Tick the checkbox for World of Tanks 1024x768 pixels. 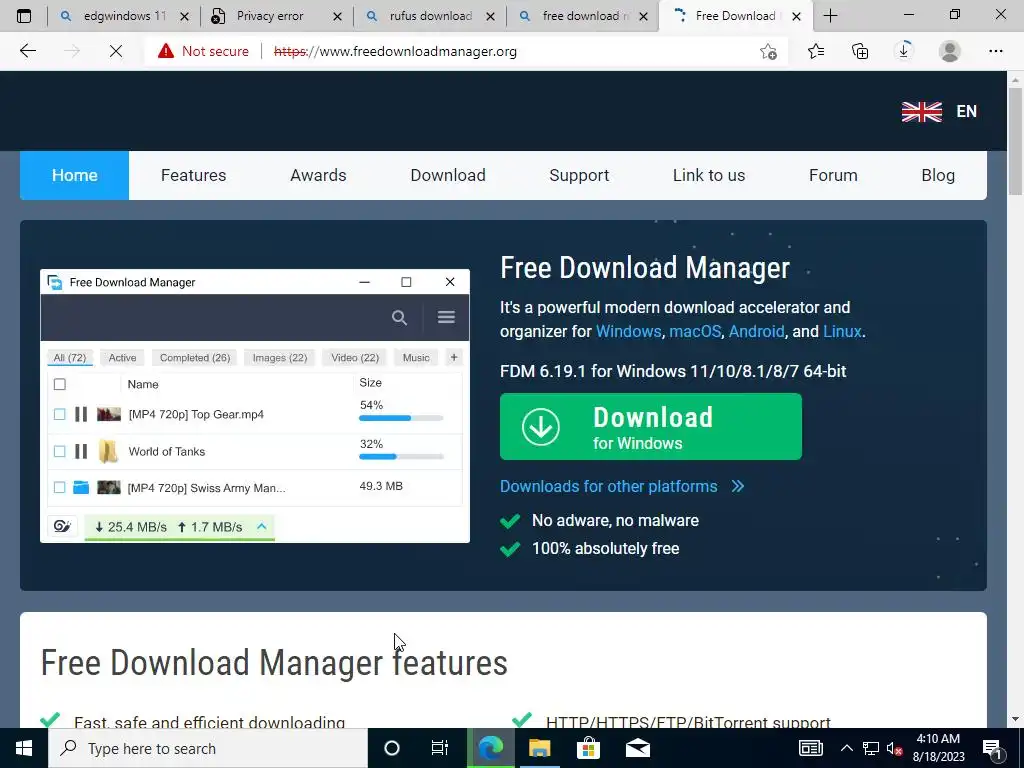coord(59,451)
